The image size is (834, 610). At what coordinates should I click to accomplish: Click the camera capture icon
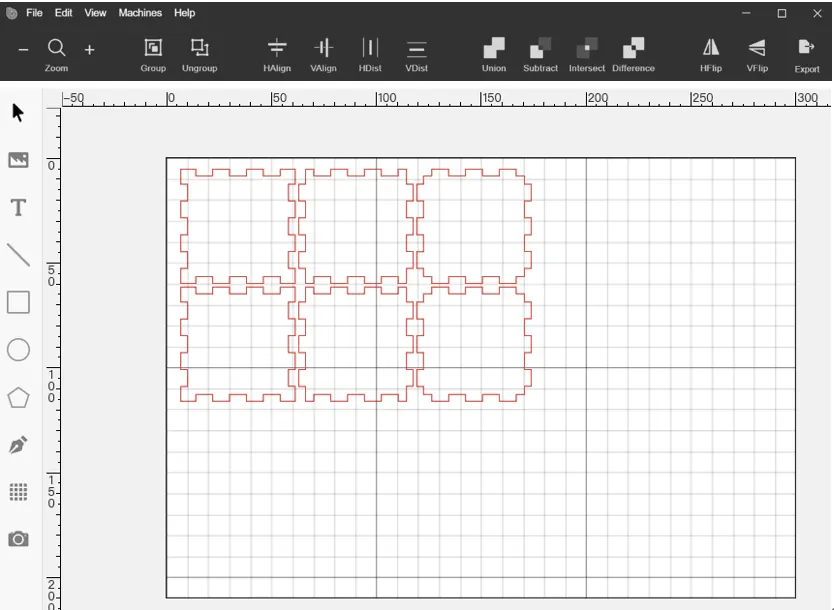click(x=18, y=539)
